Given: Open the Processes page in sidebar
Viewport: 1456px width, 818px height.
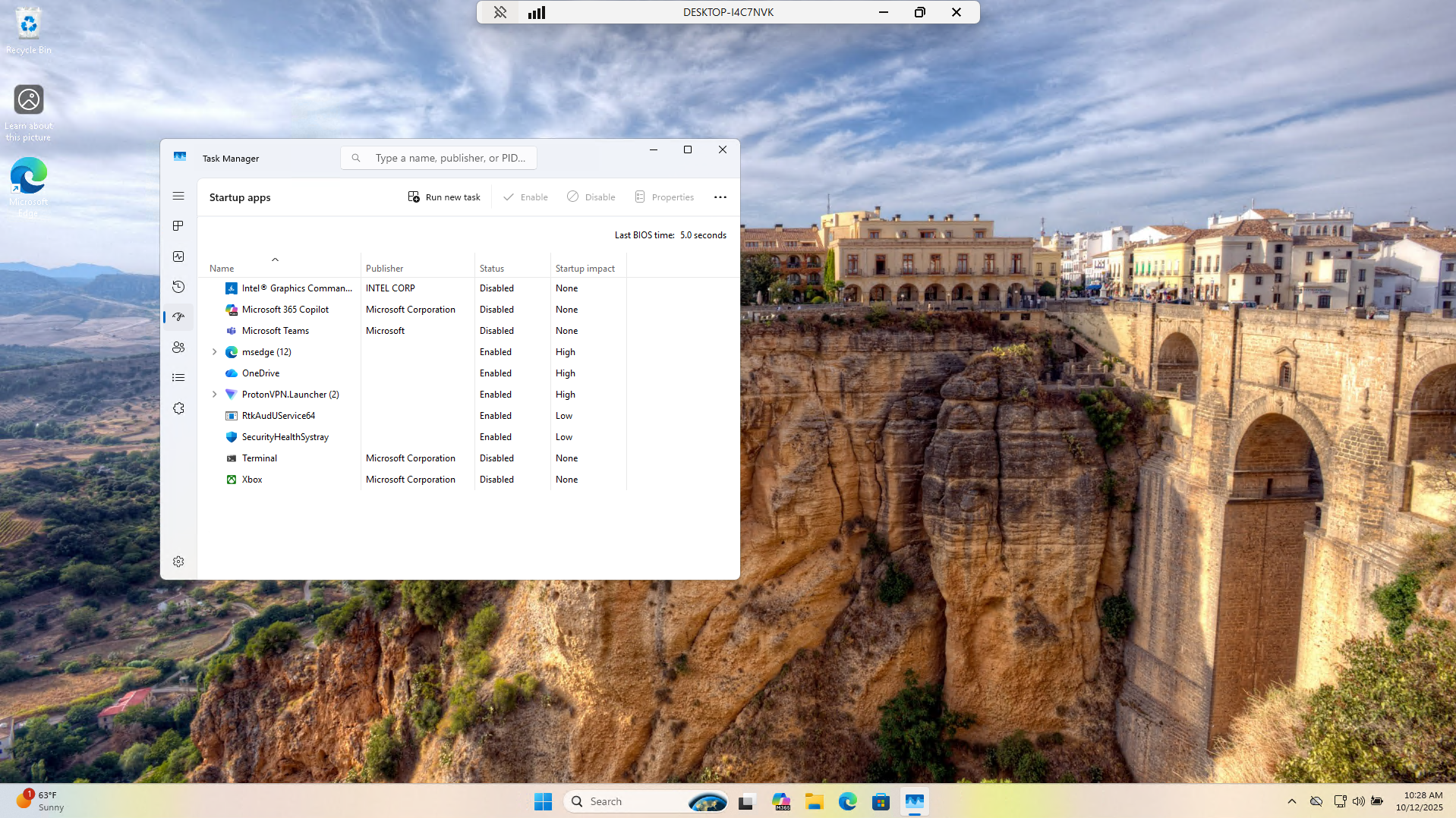Looking at the screenshot, I should click(x=178, y=226).
